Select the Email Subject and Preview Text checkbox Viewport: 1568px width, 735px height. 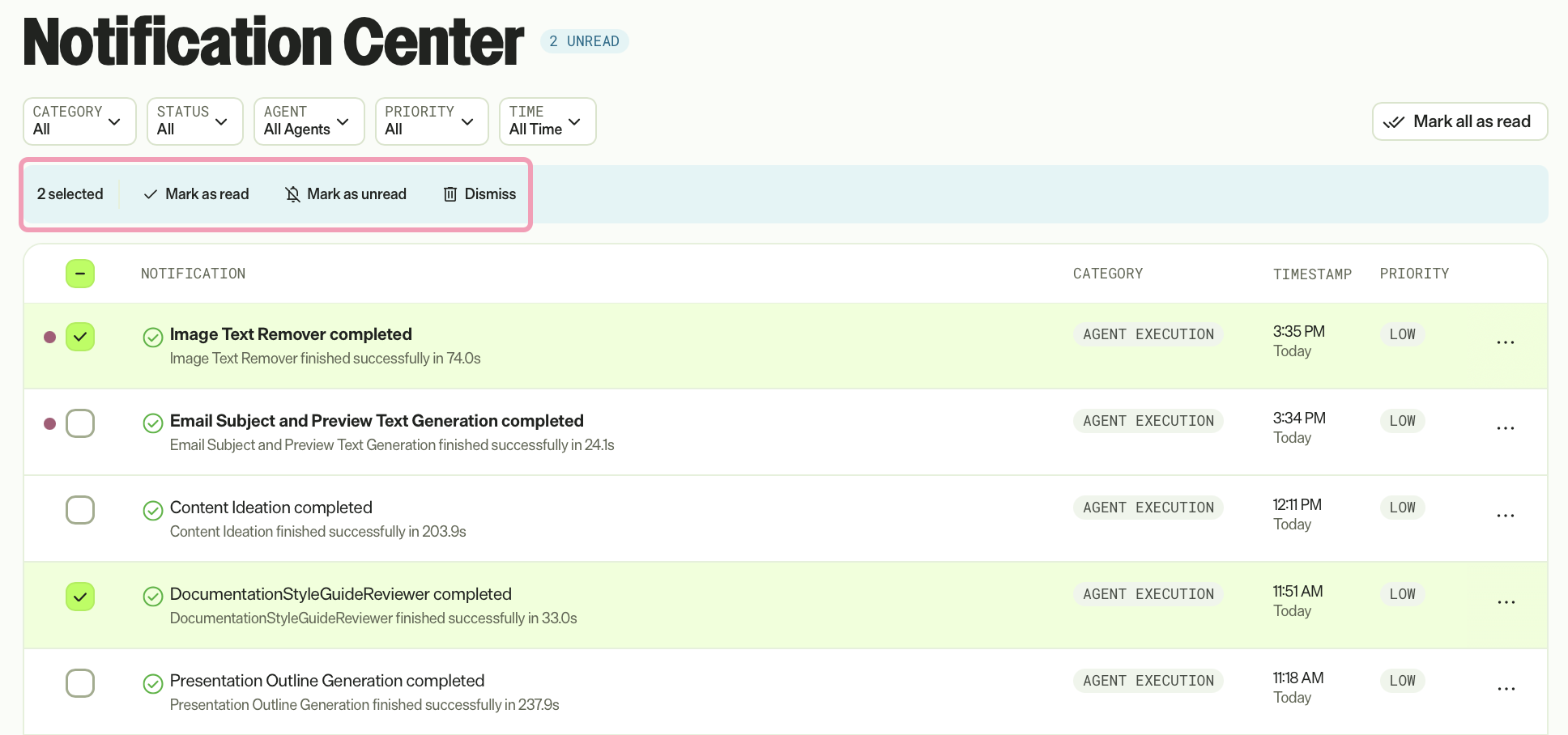tap(80, 423)
